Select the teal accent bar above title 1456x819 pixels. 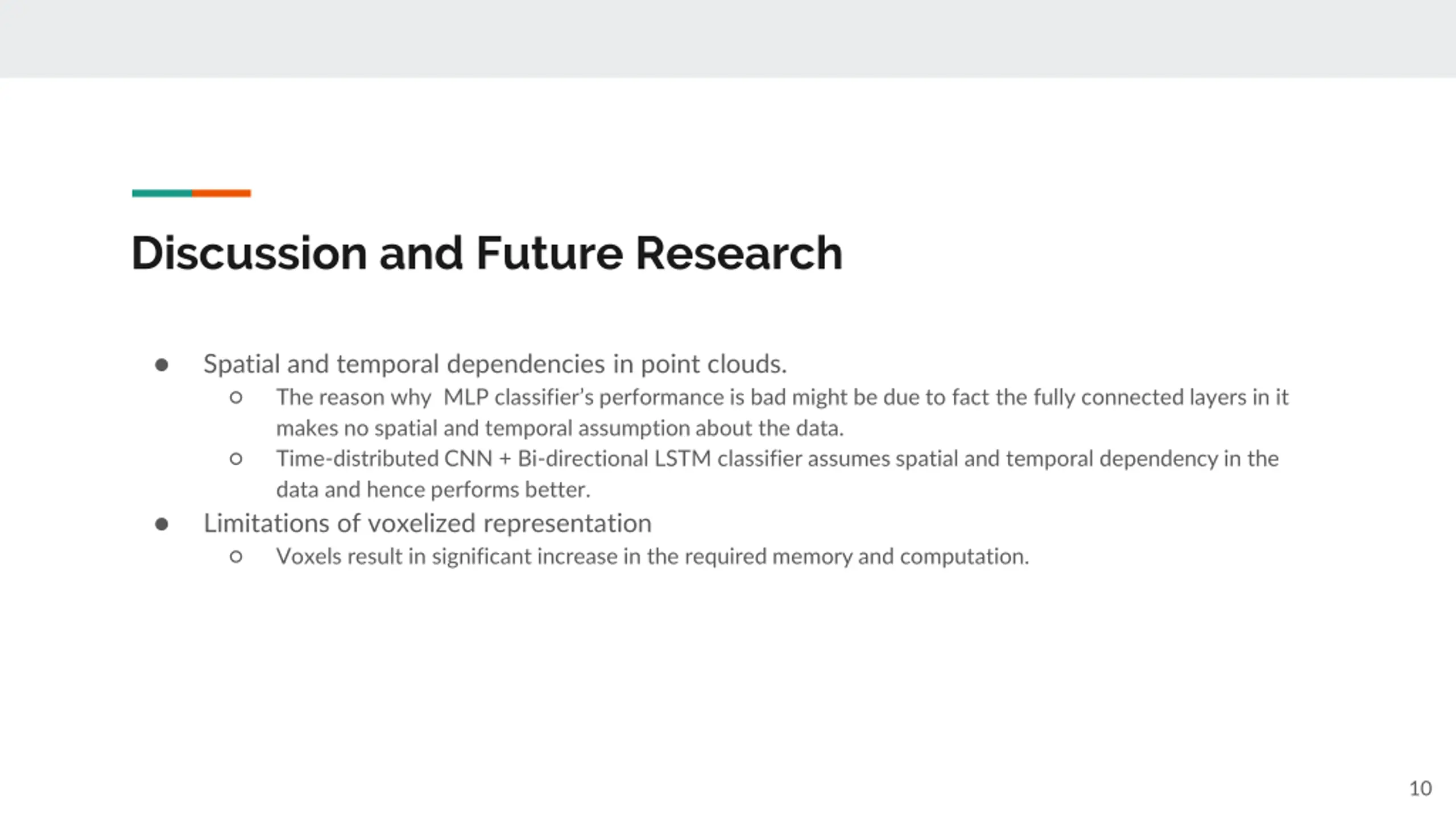(x=162, y=193)
